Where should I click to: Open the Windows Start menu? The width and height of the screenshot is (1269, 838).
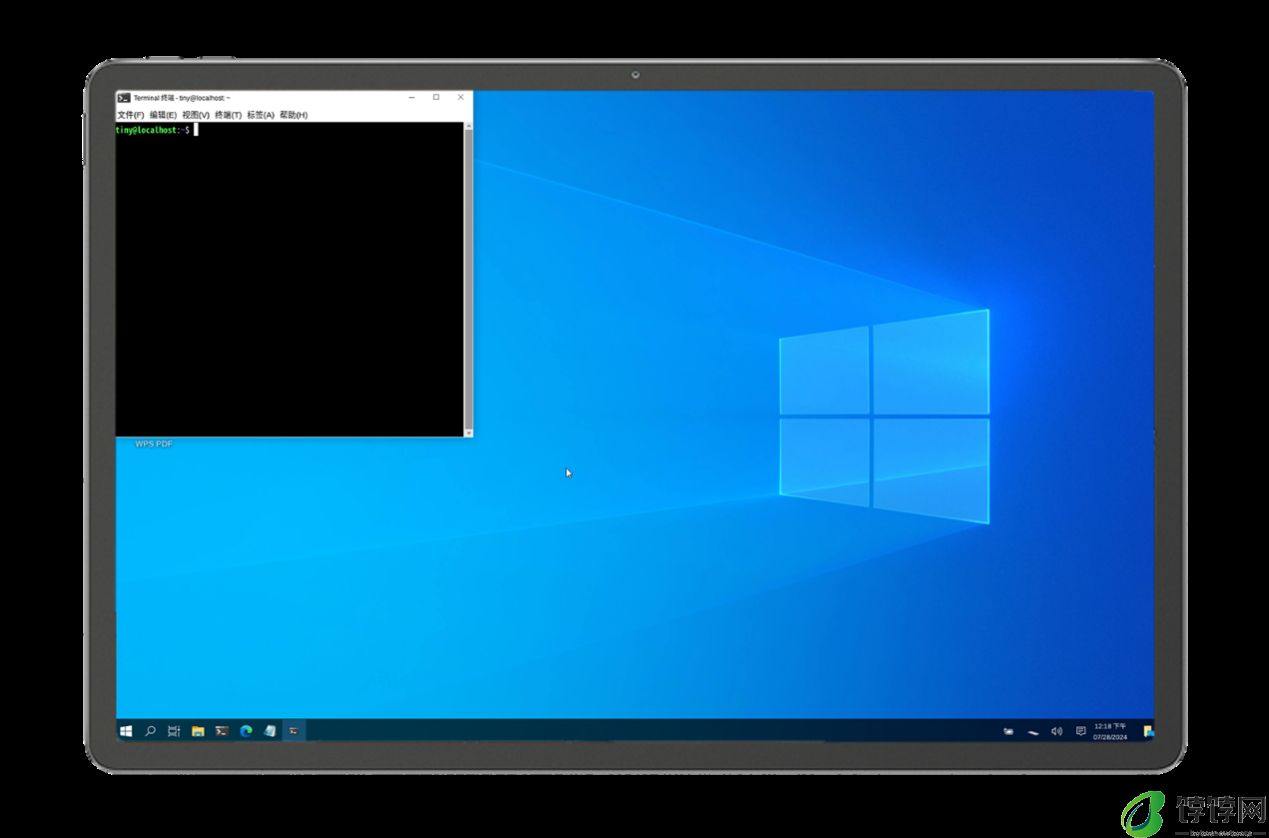[x=126, y=731]
